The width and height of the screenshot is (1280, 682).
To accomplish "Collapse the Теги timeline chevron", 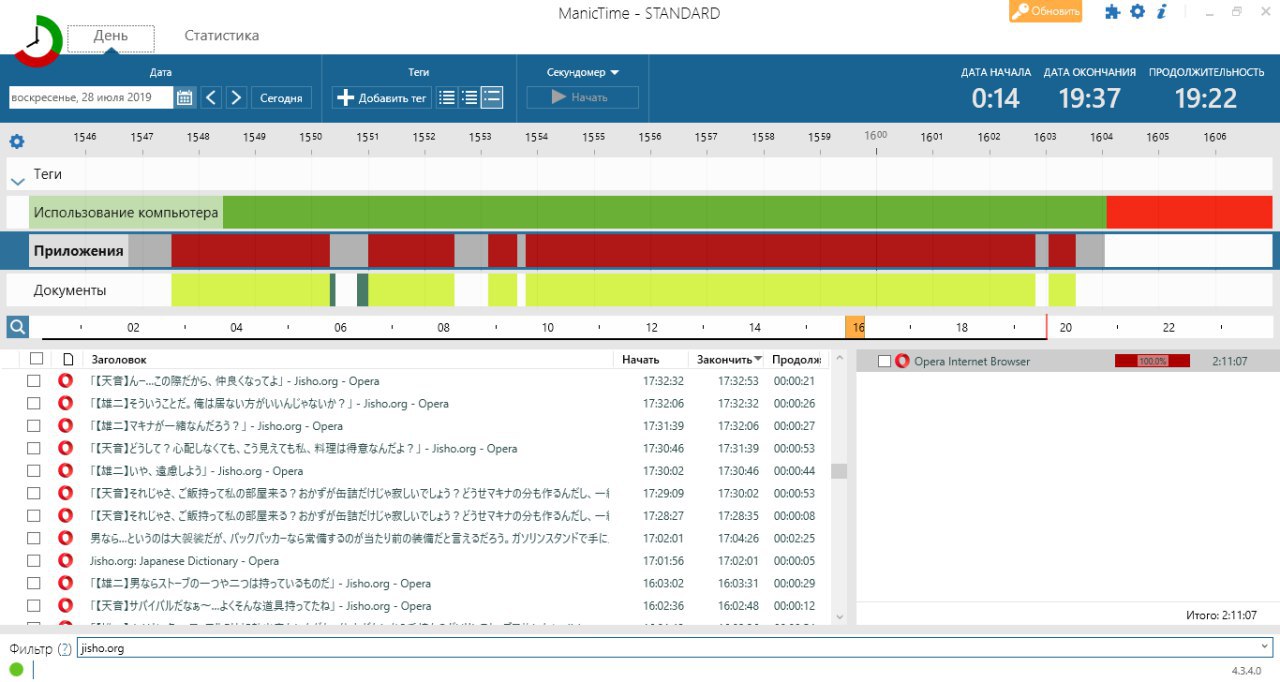I will (17, 181).
